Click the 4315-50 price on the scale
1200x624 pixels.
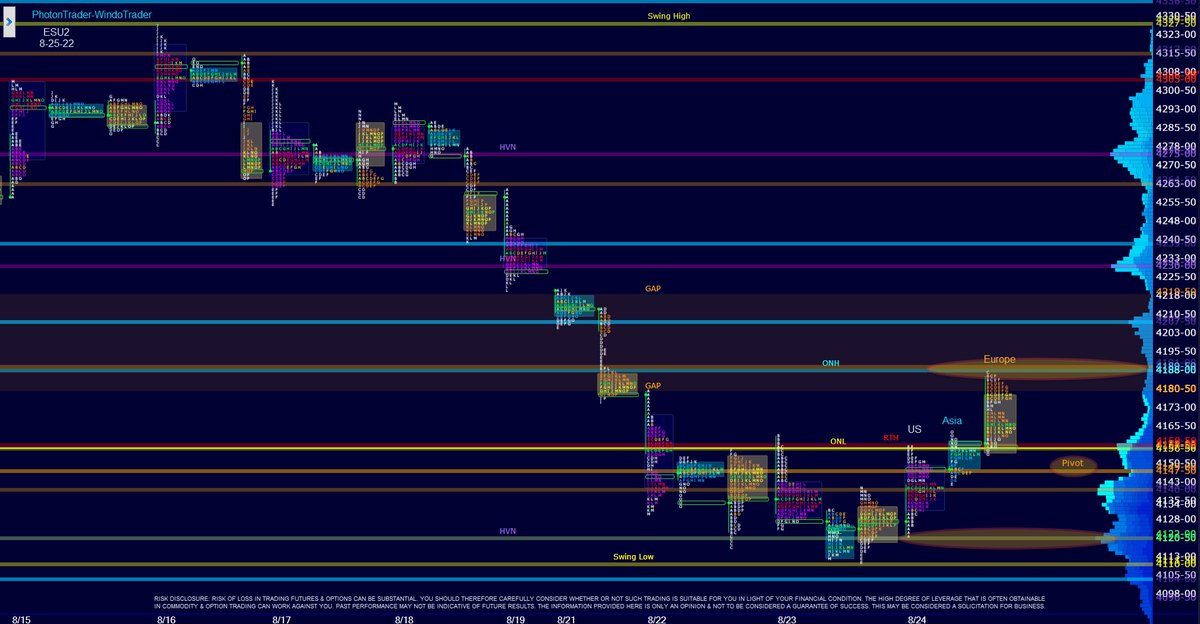[1177, 52]
